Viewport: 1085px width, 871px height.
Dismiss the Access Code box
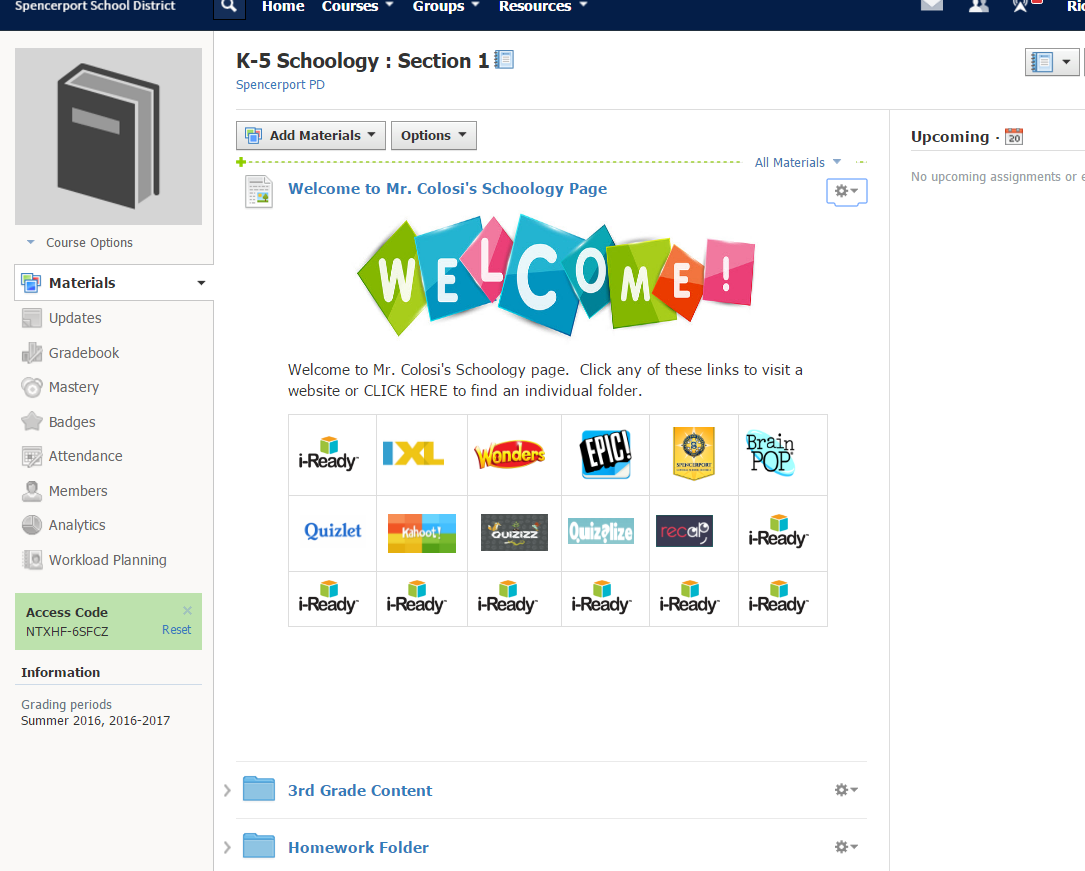187,610
